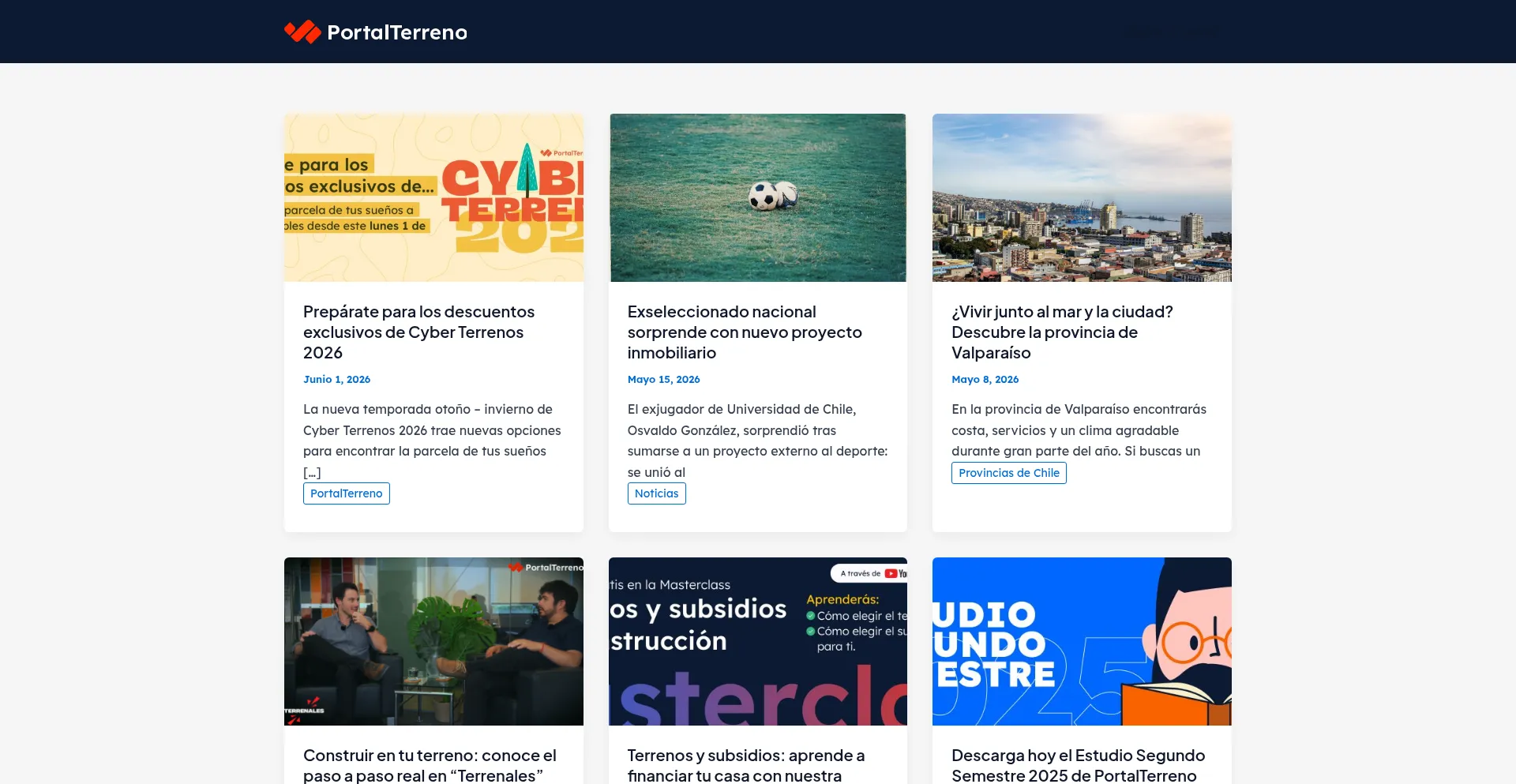Click excerpt 'En la provincia de Valparaíso encontrarás'
The height and width of the screenshot is (784, 1516).
(x=1079, y=430)
